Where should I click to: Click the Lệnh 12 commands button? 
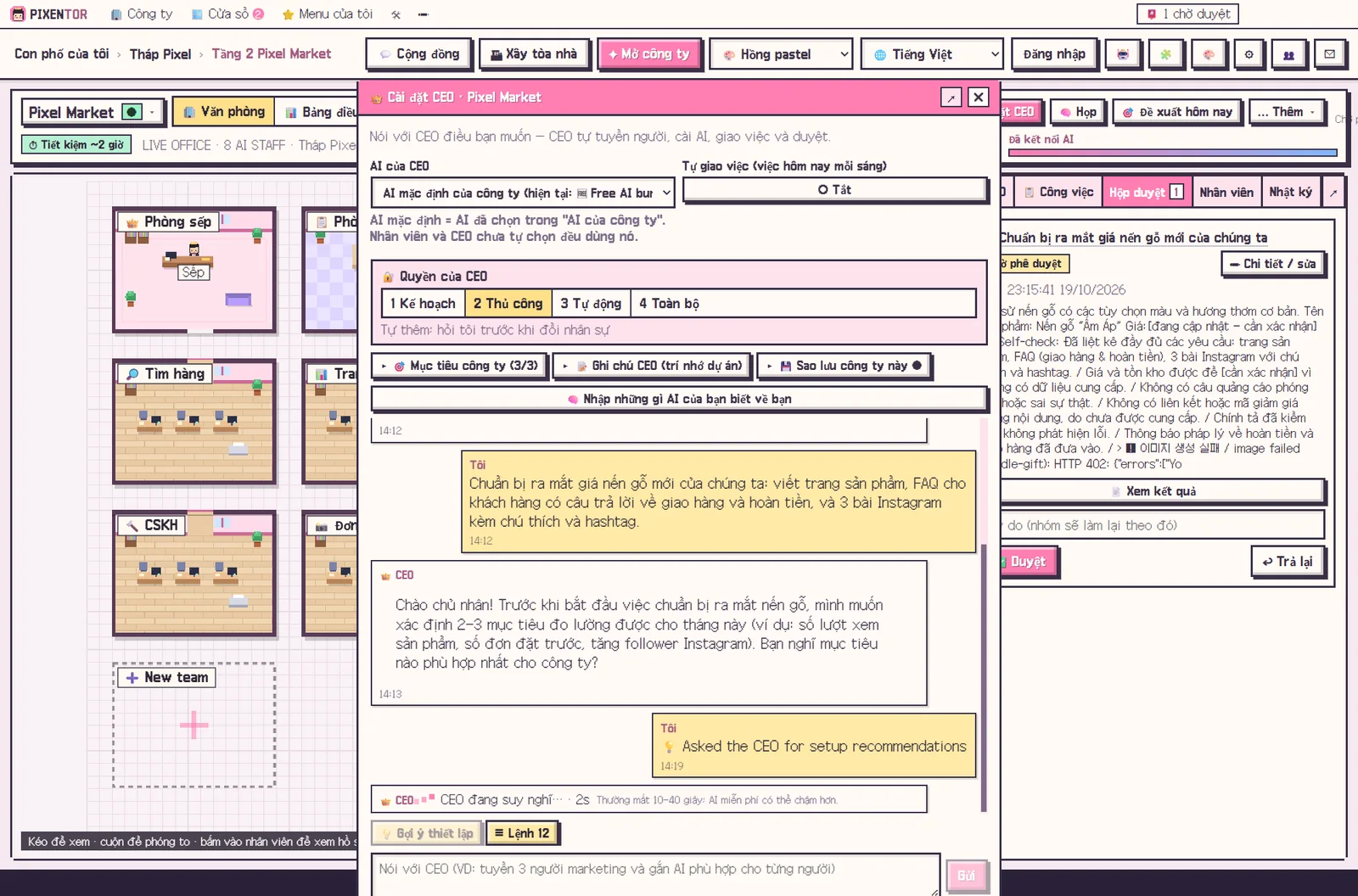522,833
